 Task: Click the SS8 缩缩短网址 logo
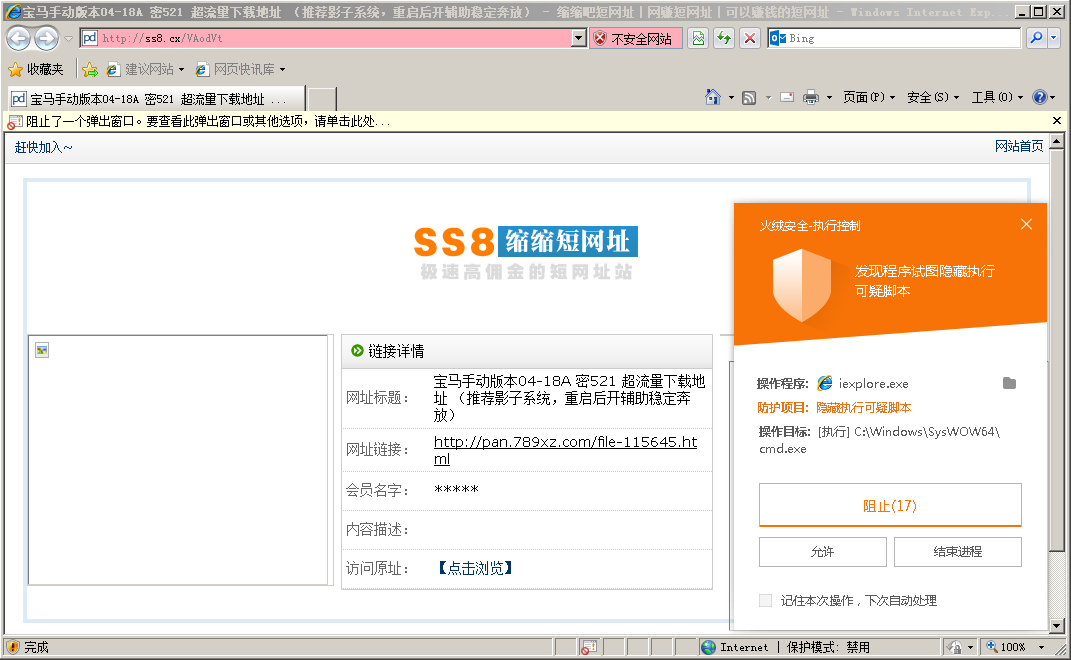pyautogui.click(x=526, y=252)
